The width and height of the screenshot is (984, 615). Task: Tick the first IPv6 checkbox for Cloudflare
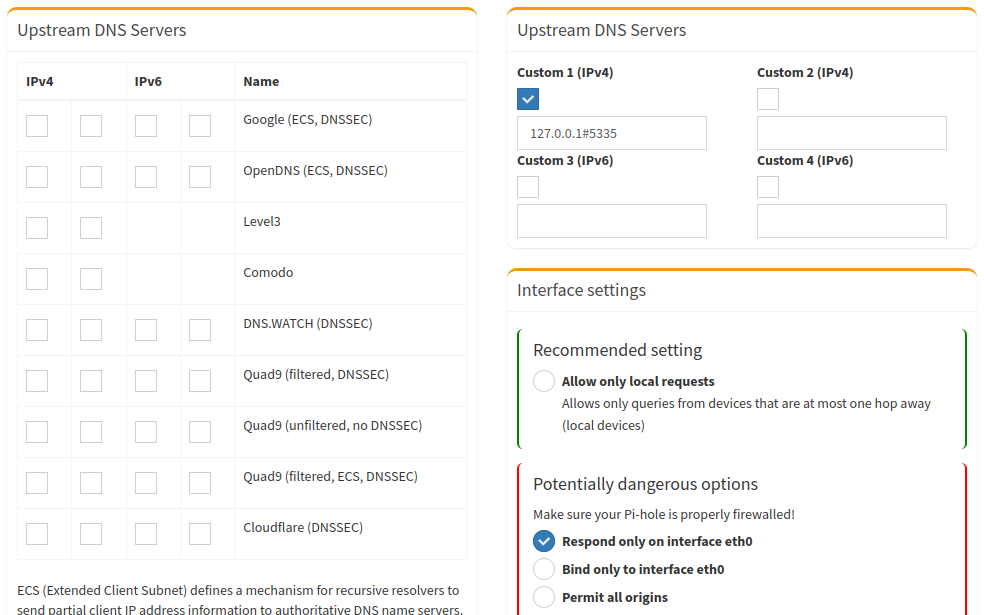point(146,533)
